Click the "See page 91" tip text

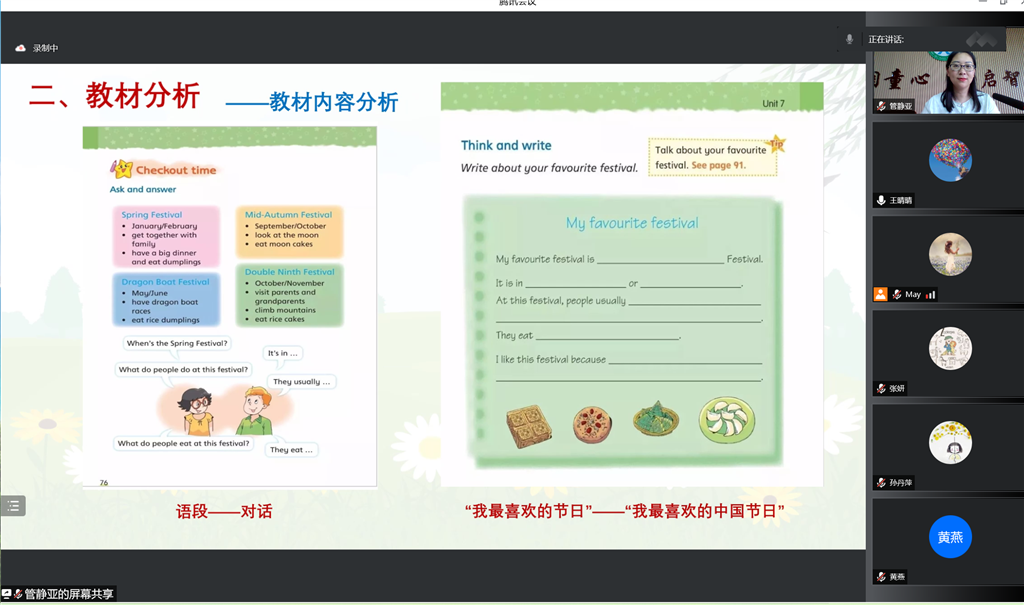click(718, 165)
